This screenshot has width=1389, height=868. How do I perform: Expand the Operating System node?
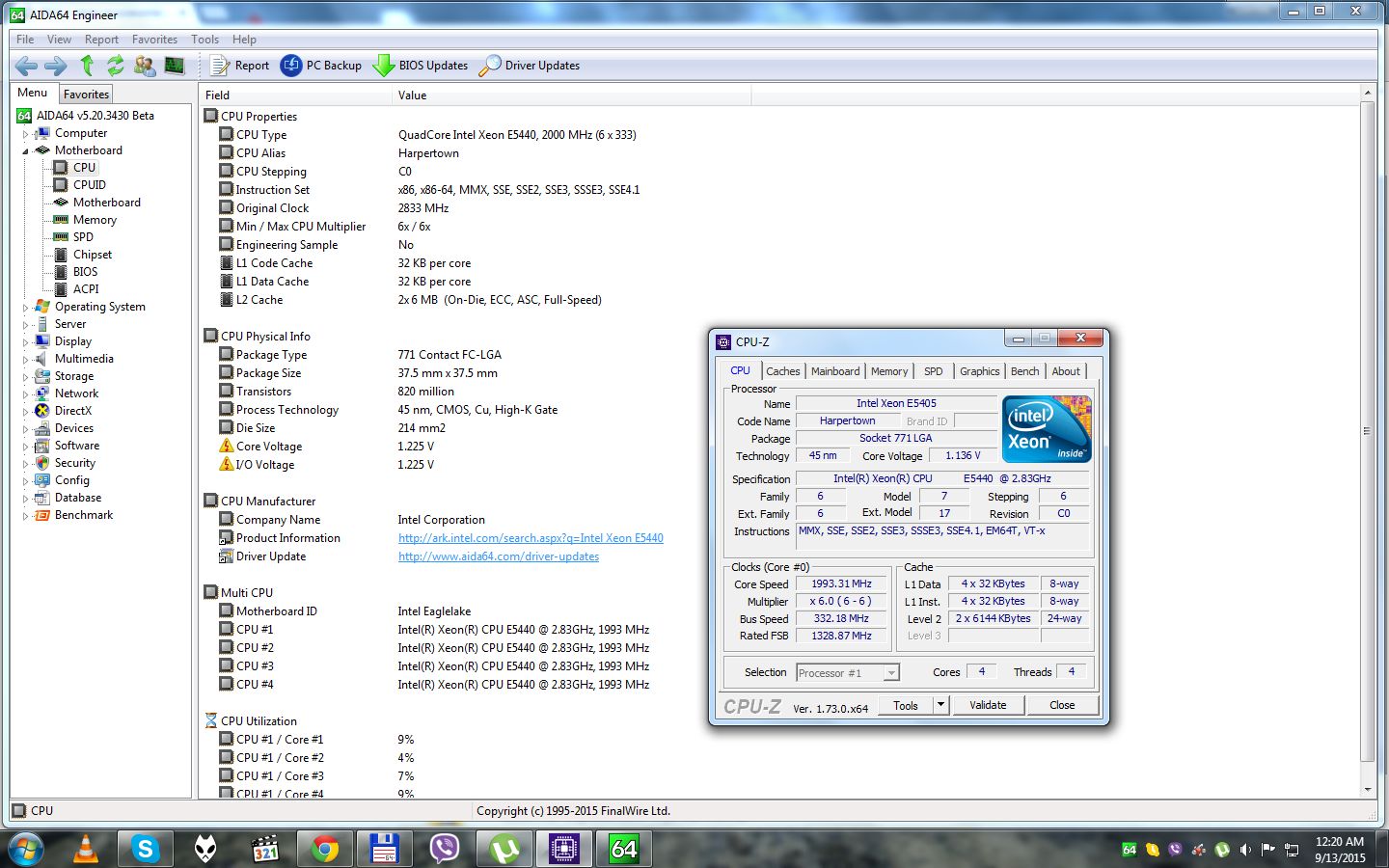pos(26,307)
